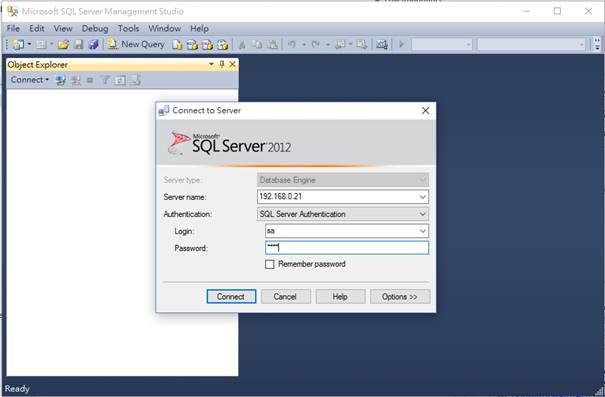Click the Password input field
Viewport: 605px width, 397px height.
tap(347, 248)
